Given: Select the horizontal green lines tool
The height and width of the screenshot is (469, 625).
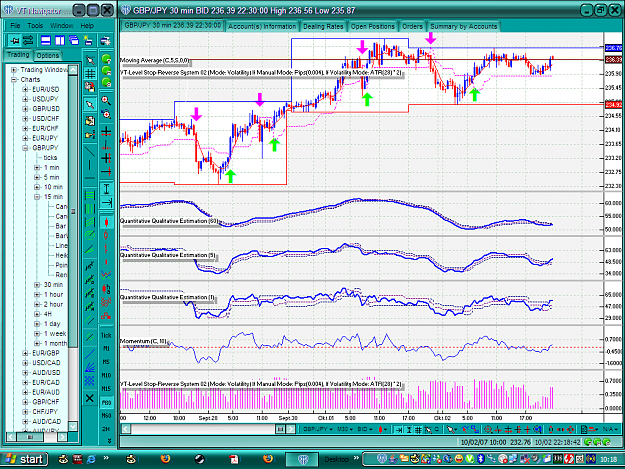Looking at the screenshot, I should tap(90, 195).
